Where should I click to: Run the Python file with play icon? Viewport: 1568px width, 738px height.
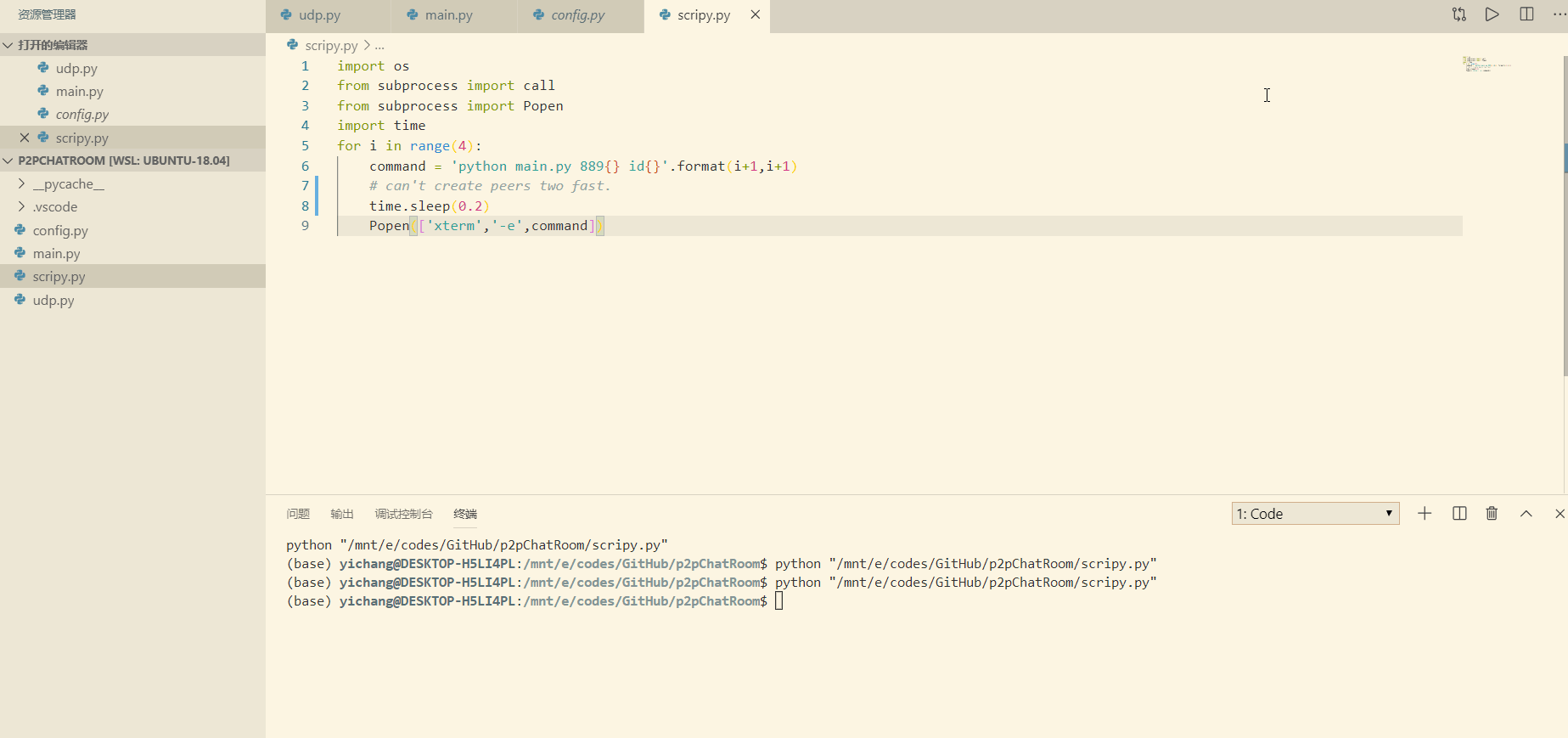1492,14
